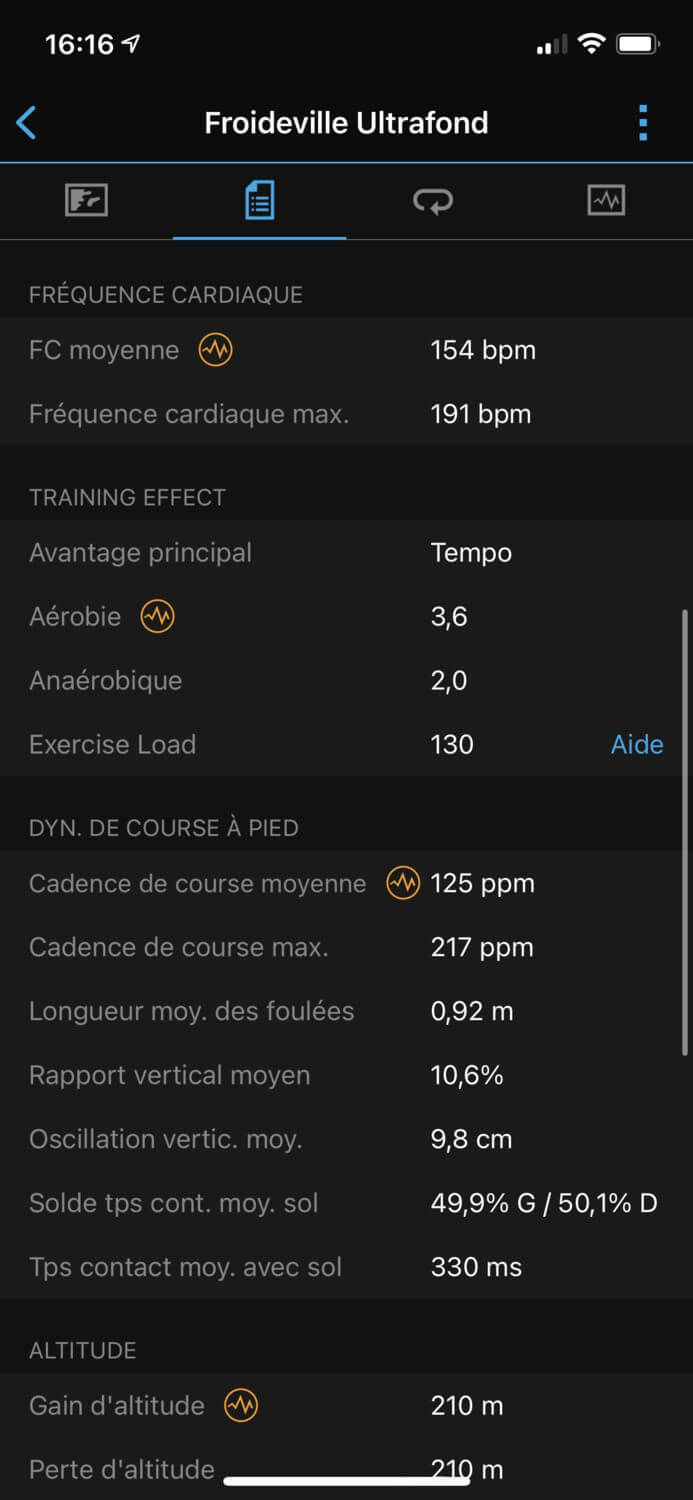Tap the Solde tps cont. moy. sol row
The image size is (693, 1500).
point(346,1203)
